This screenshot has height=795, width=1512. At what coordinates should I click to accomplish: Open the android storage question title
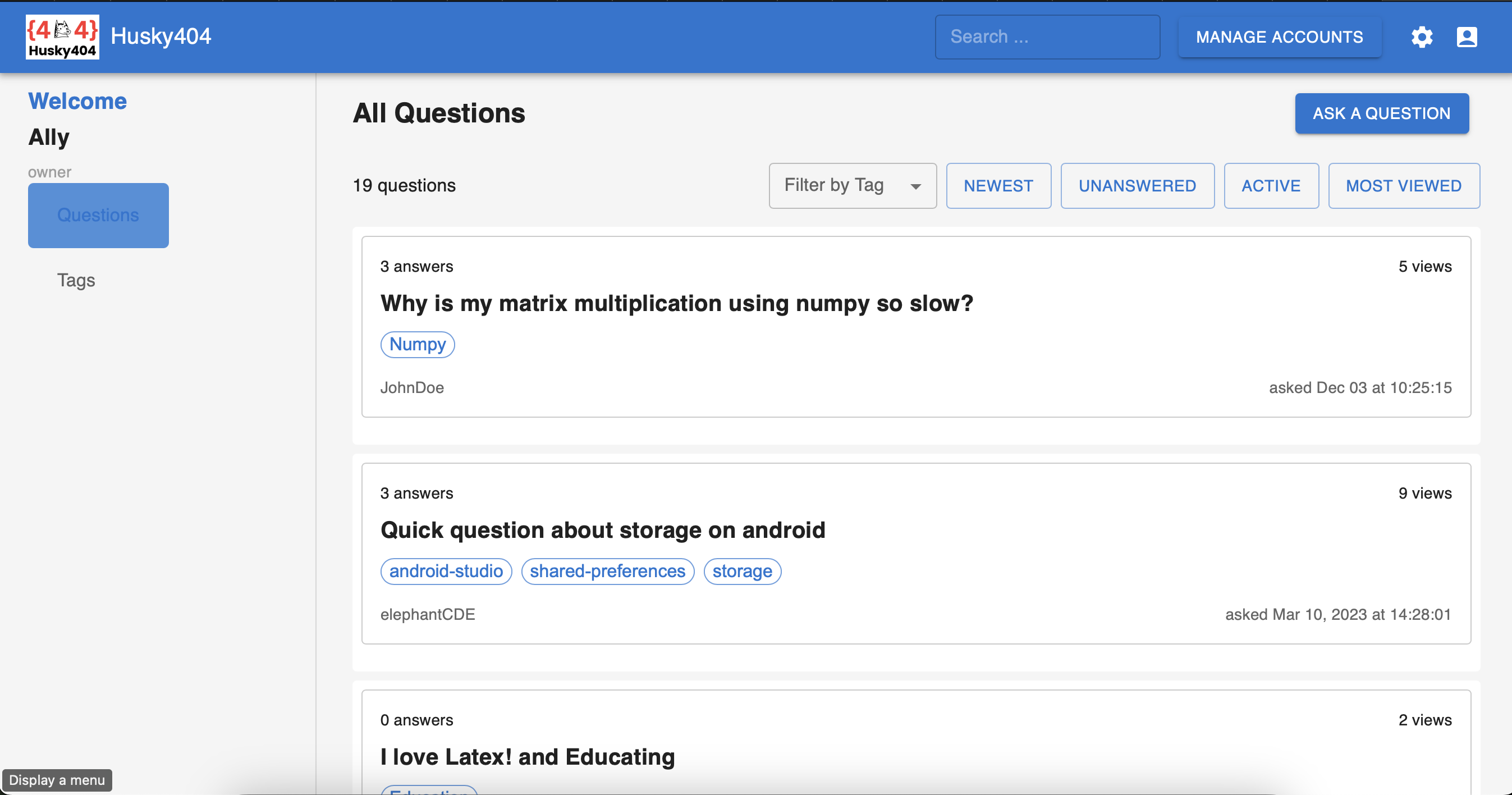click(x=602, y=530)
